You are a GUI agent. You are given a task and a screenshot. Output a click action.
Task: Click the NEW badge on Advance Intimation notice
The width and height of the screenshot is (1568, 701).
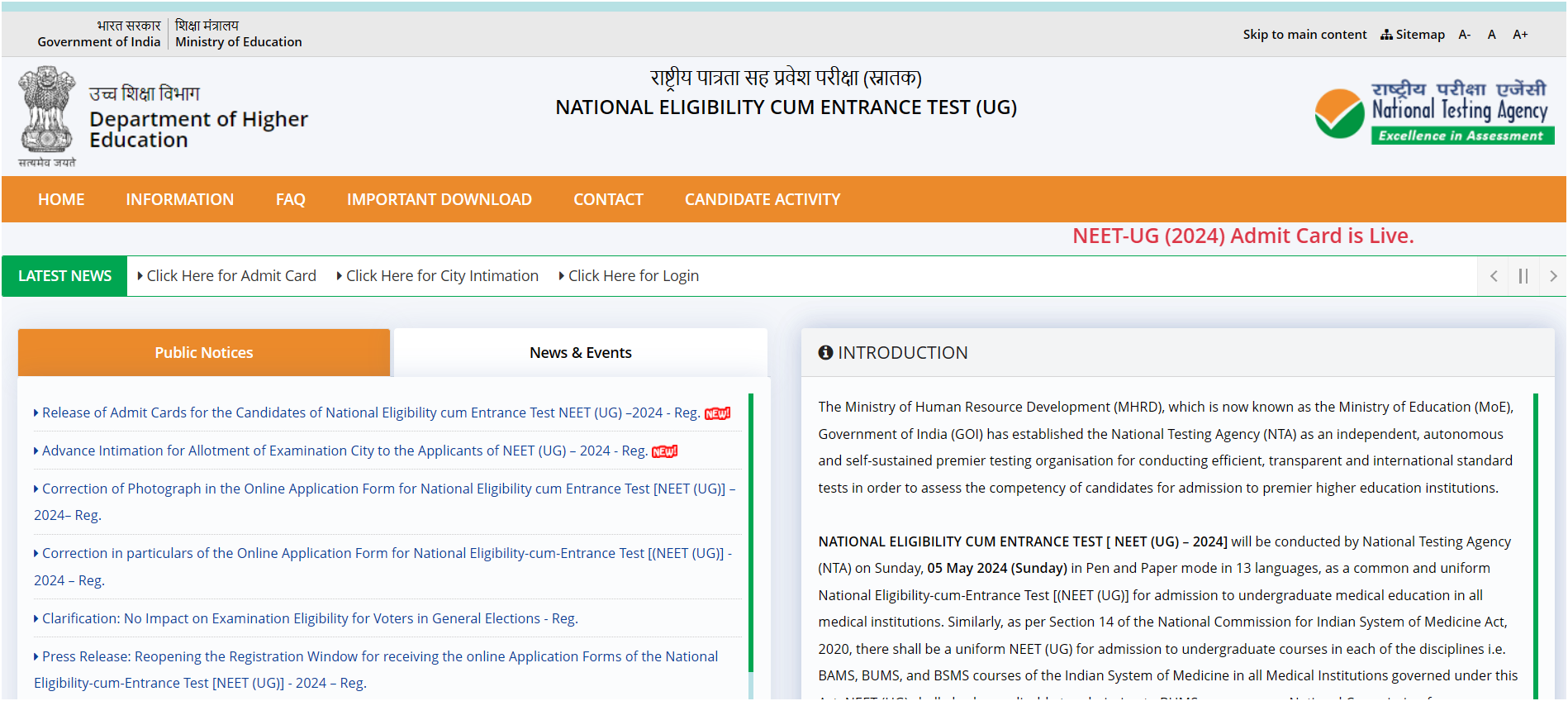[664, 451]
